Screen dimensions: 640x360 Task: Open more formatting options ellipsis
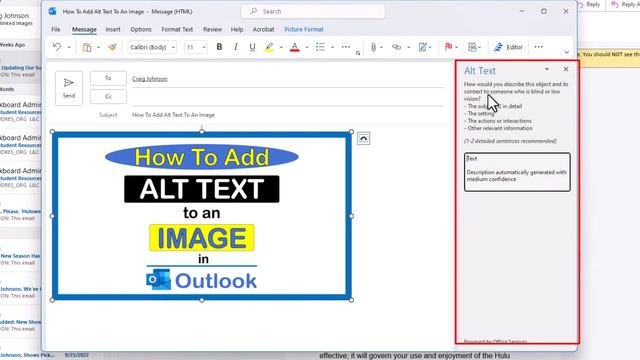point(346,47)
